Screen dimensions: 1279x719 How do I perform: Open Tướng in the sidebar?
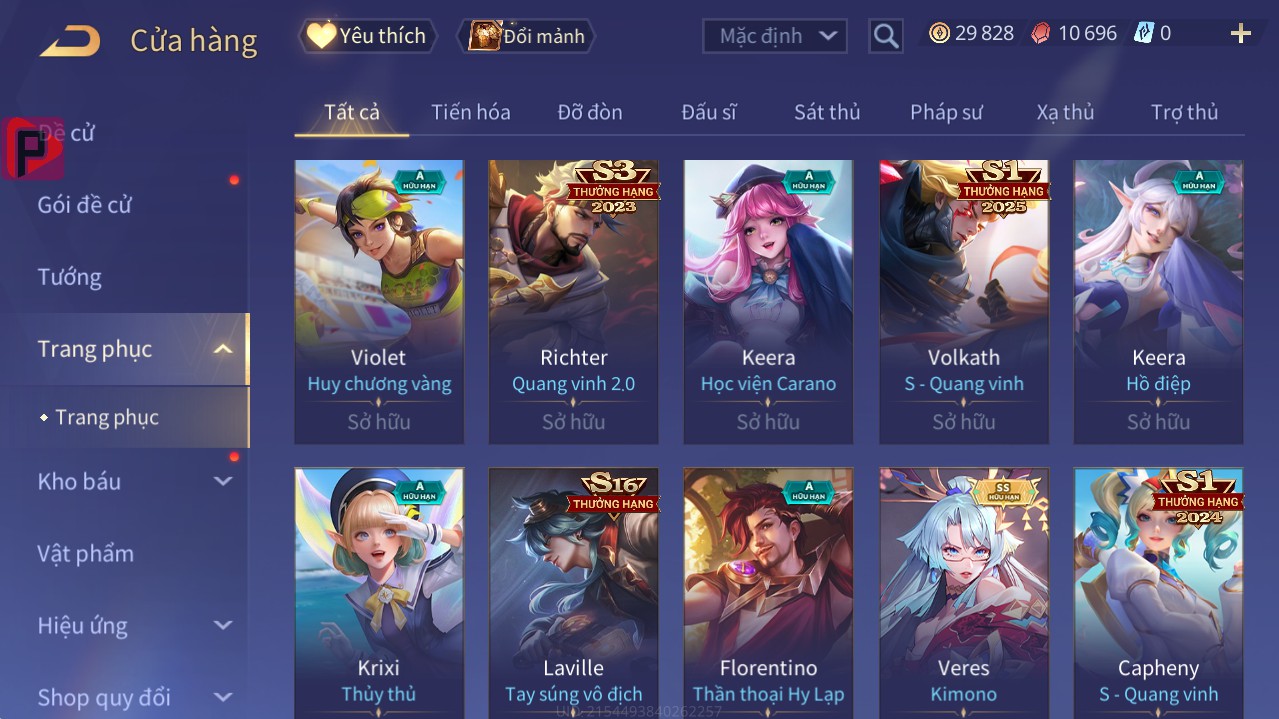coord(70,277)
